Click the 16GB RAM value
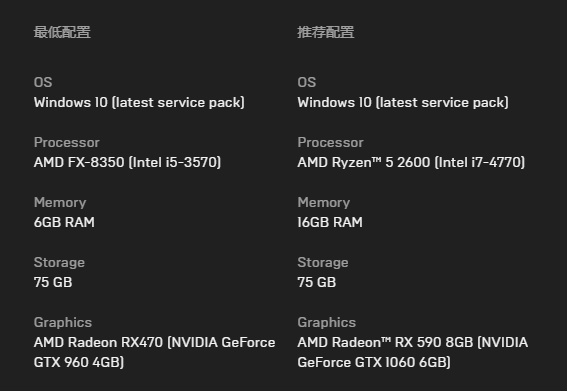 [x=330, y=222]
